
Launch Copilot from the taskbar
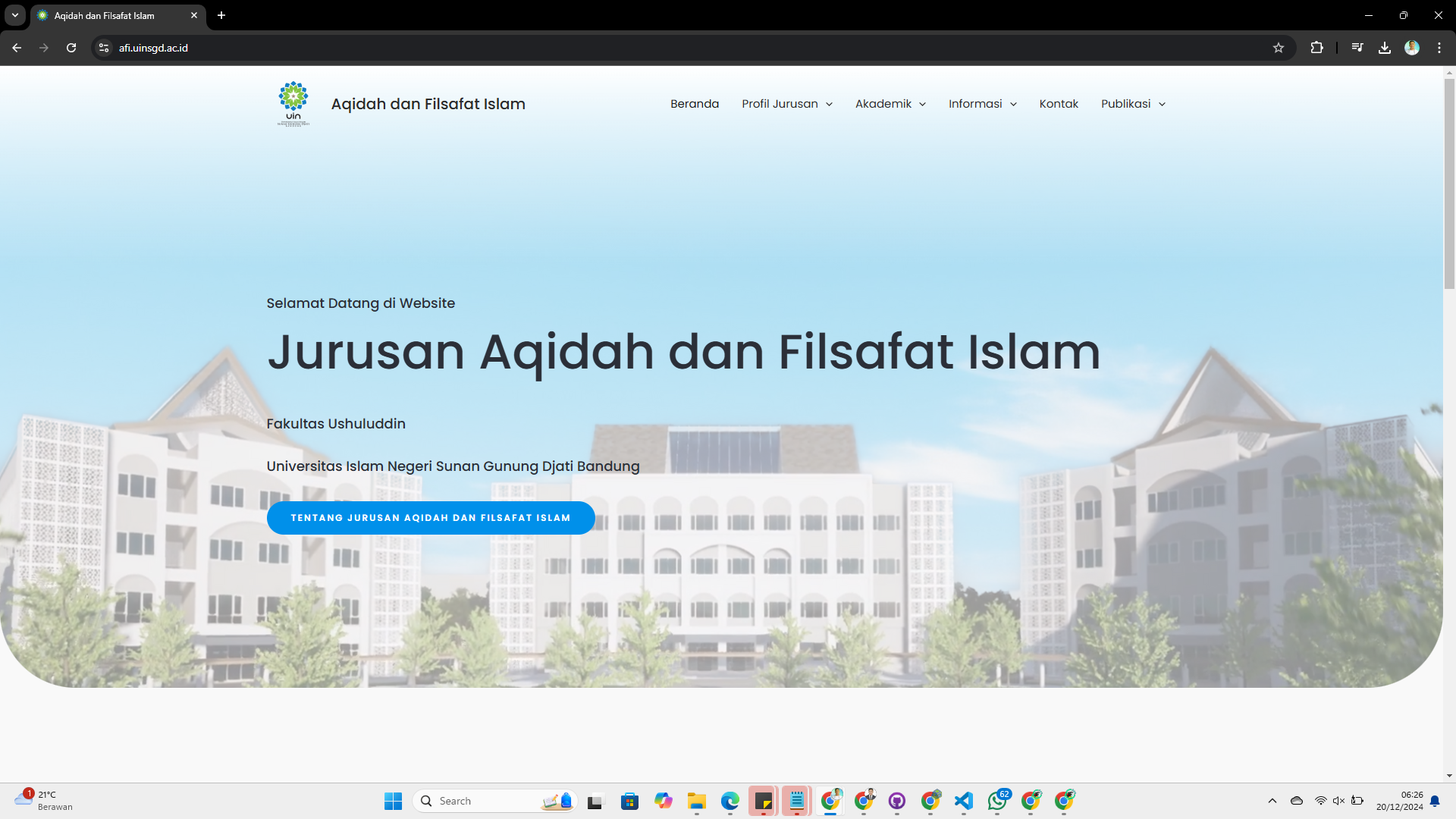coord(664,801)
